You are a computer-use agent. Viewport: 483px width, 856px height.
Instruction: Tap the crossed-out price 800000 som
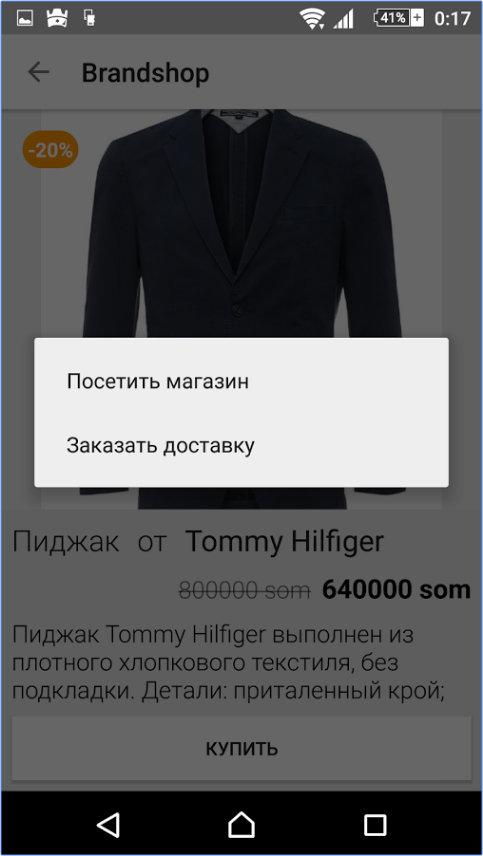(245, 590)
